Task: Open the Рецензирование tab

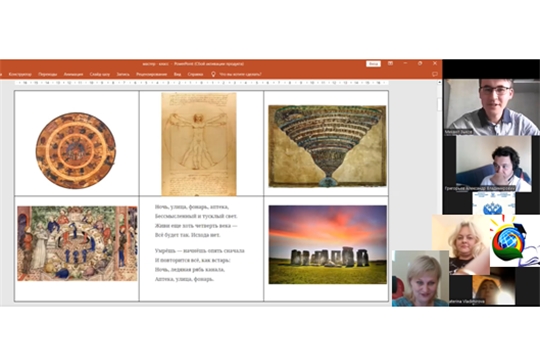Action: pyautogui.click(x=152, y=74)
